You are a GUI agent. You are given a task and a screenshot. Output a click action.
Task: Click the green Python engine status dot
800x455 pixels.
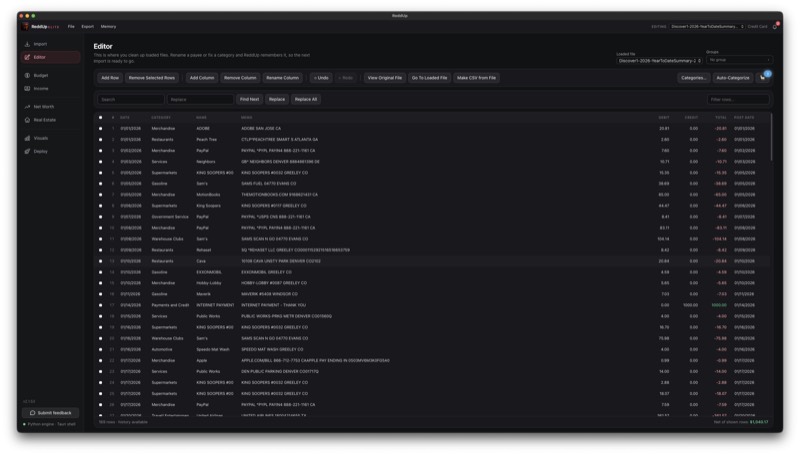(24, 424)
